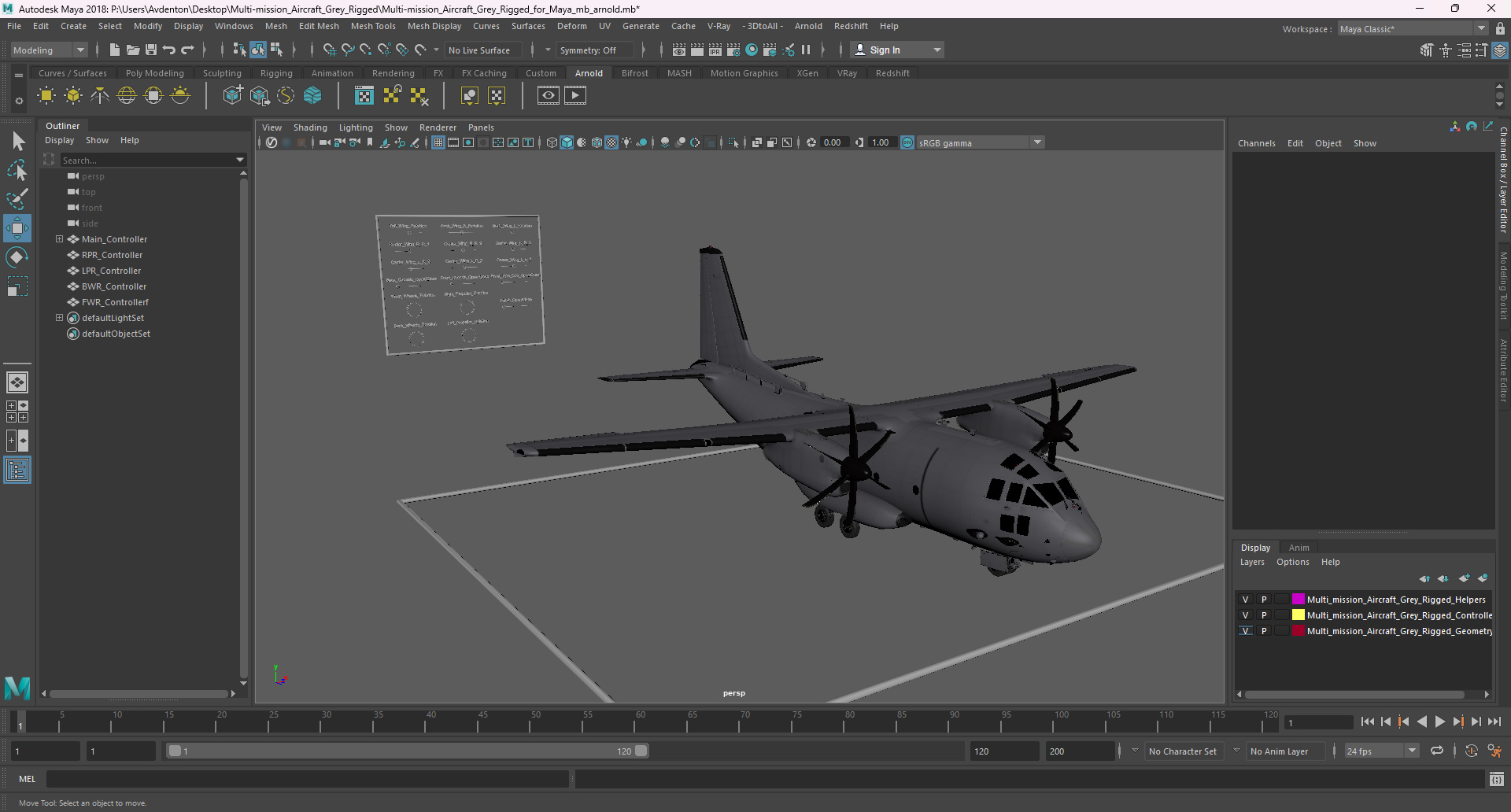Switch to single pane layout
Screen dimensions: 1511x812
tap(17, 382)
